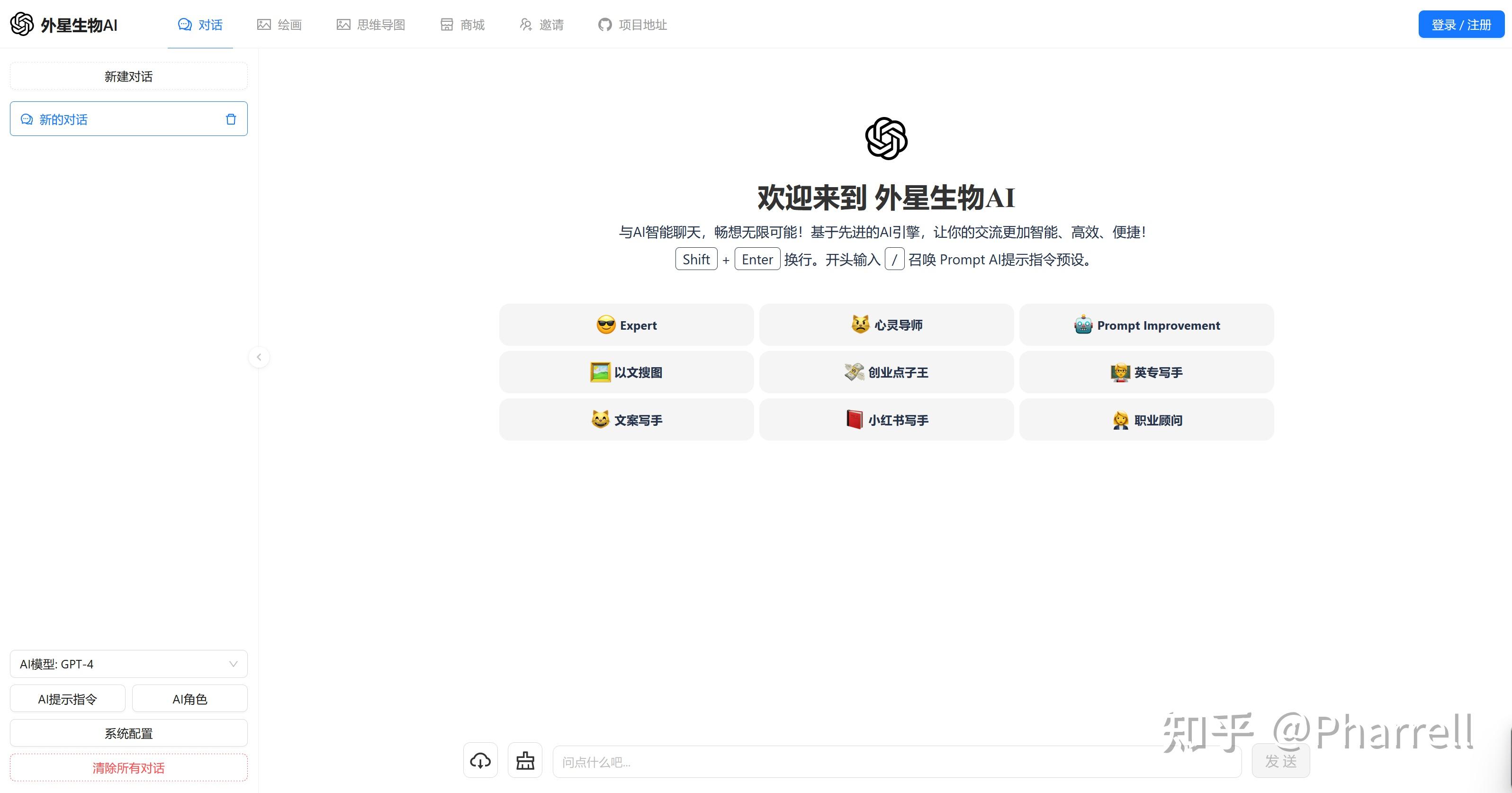Choose the 文案写手 prompt card

[x=626, y=420]
